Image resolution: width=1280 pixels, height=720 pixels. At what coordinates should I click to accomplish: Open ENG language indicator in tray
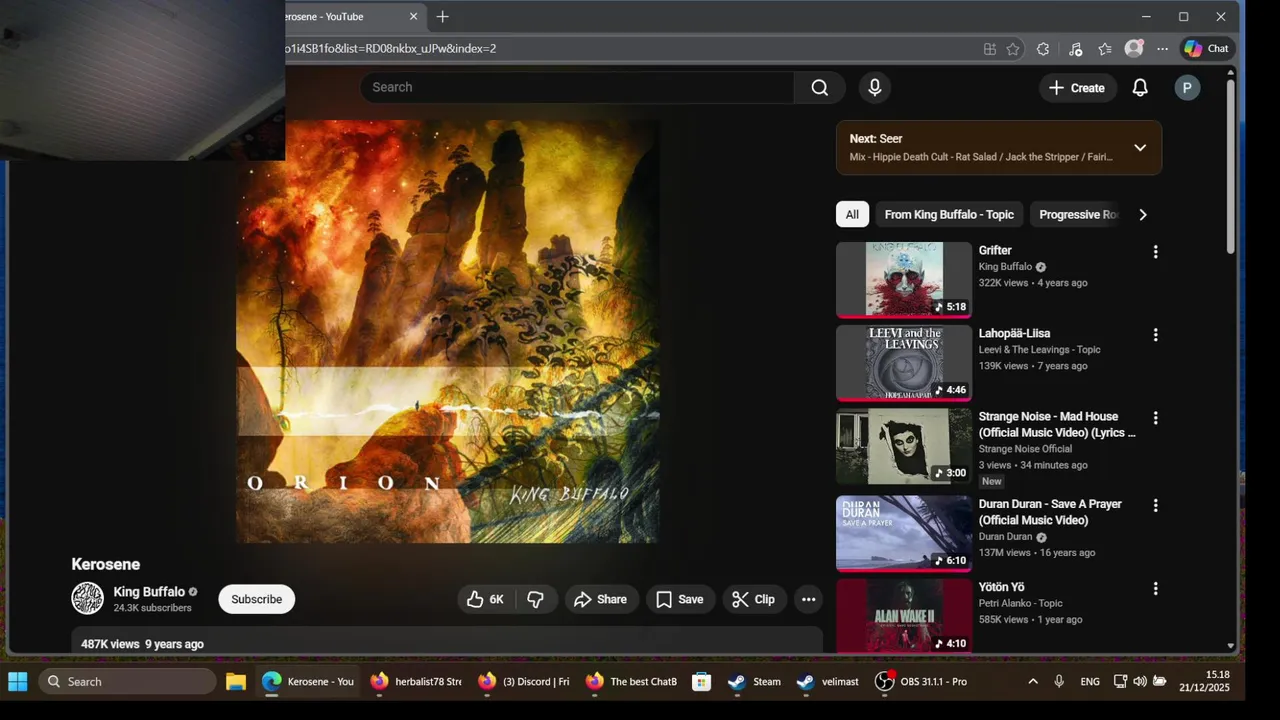click(x=1090, y=681)
